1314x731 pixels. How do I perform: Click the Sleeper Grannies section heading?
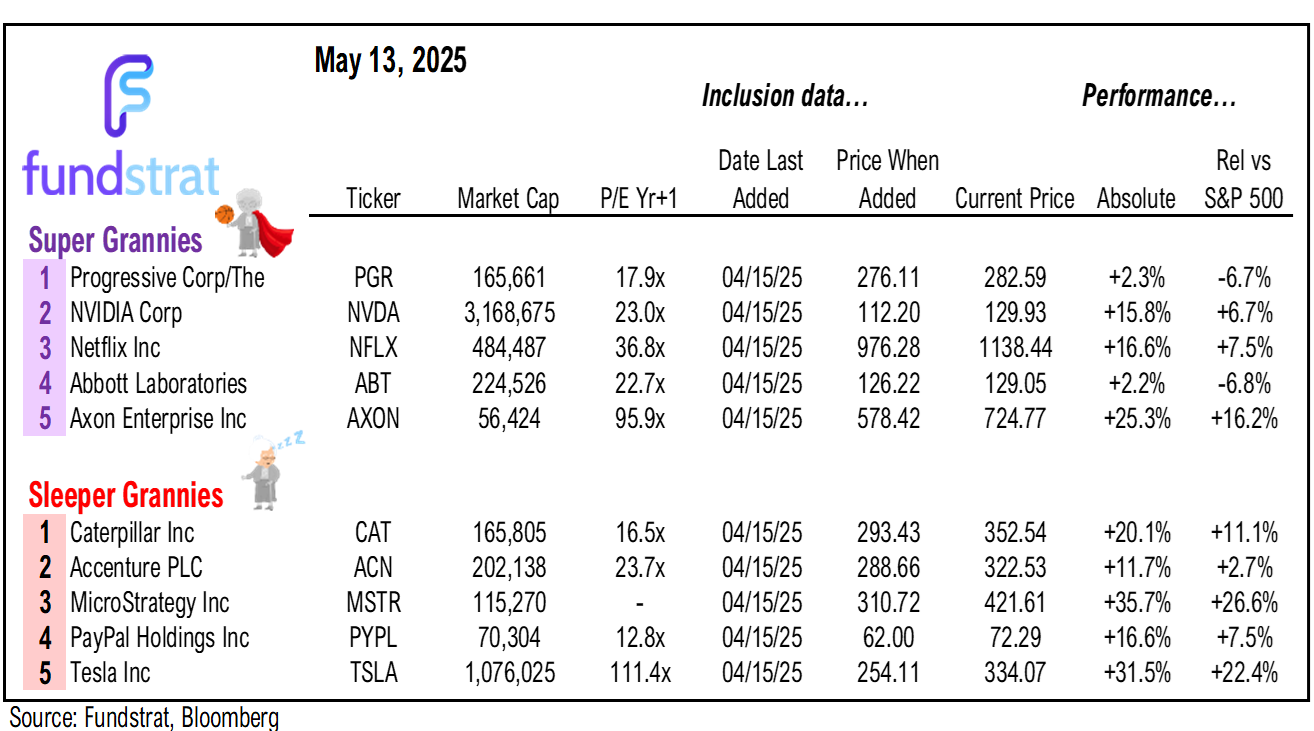coord(125,495)
